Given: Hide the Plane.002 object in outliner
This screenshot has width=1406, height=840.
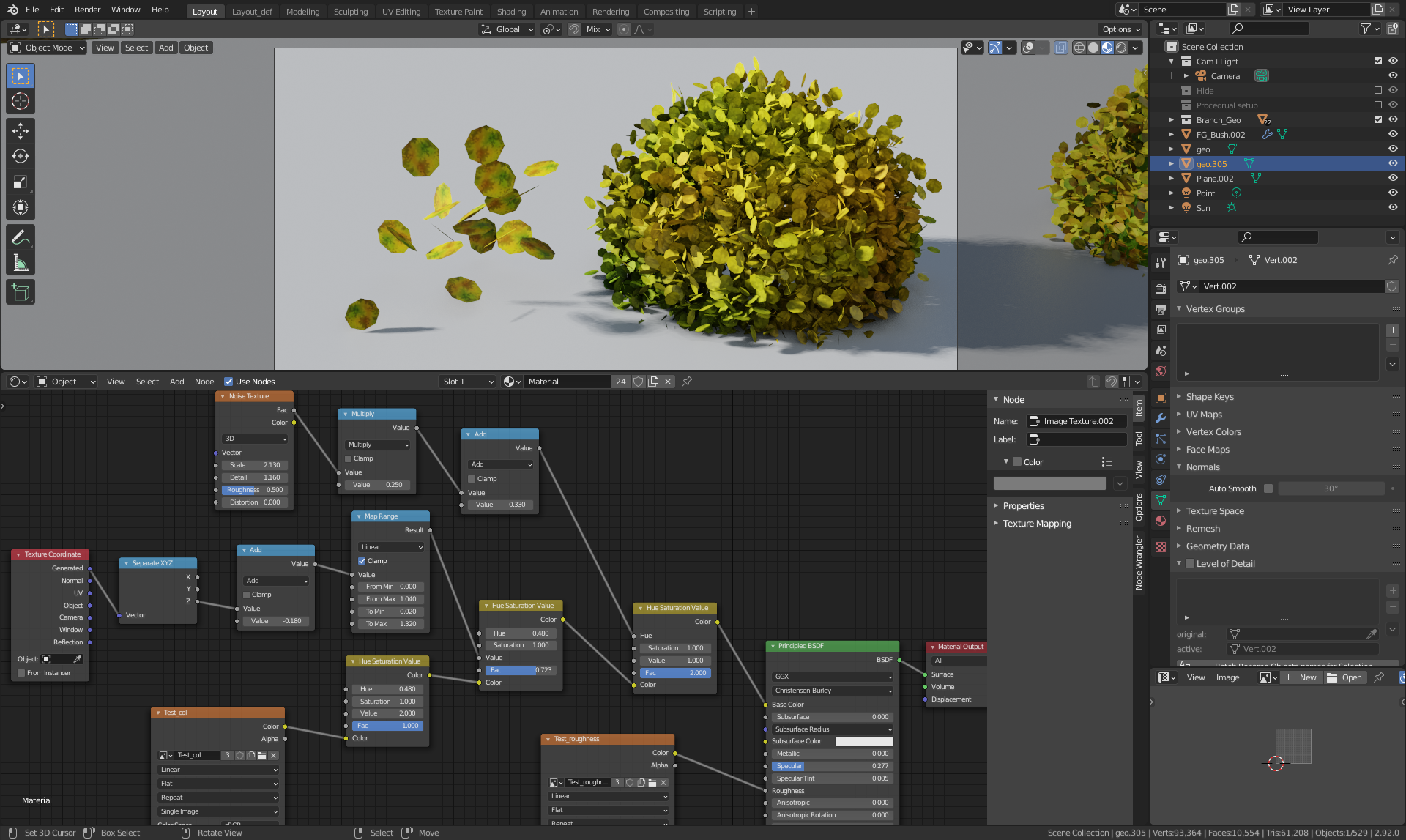Looking at the screenshot, I should (1393, 178).
